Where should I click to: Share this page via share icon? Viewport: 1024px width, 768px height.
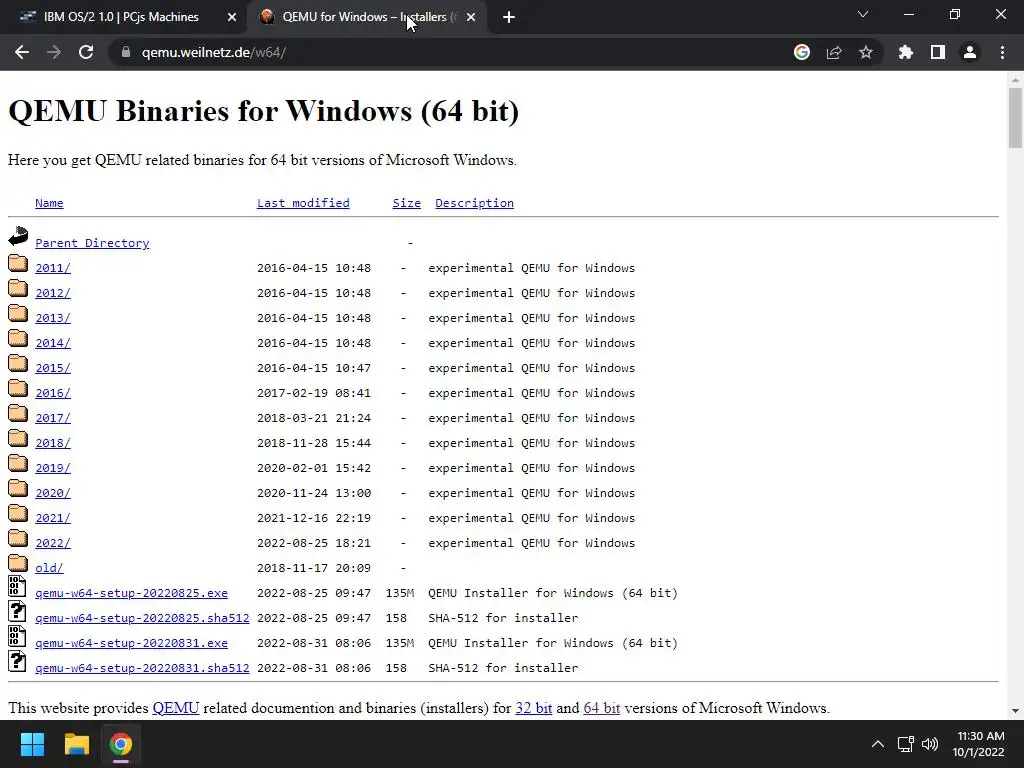834,52
